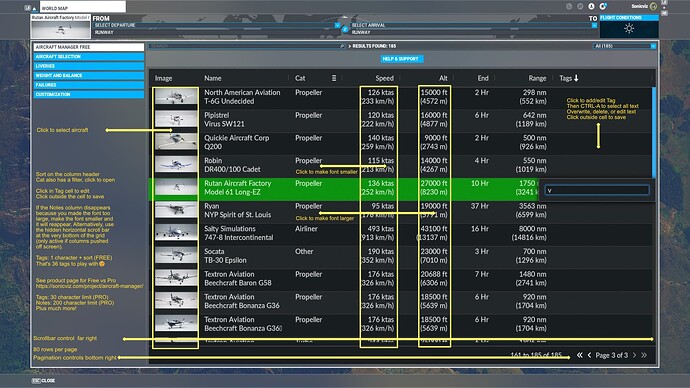The width and height of the screenshot is (690, 388).
Task: Select the T-6G Undecided aircraft thumbnail
Action: [176, 97]
